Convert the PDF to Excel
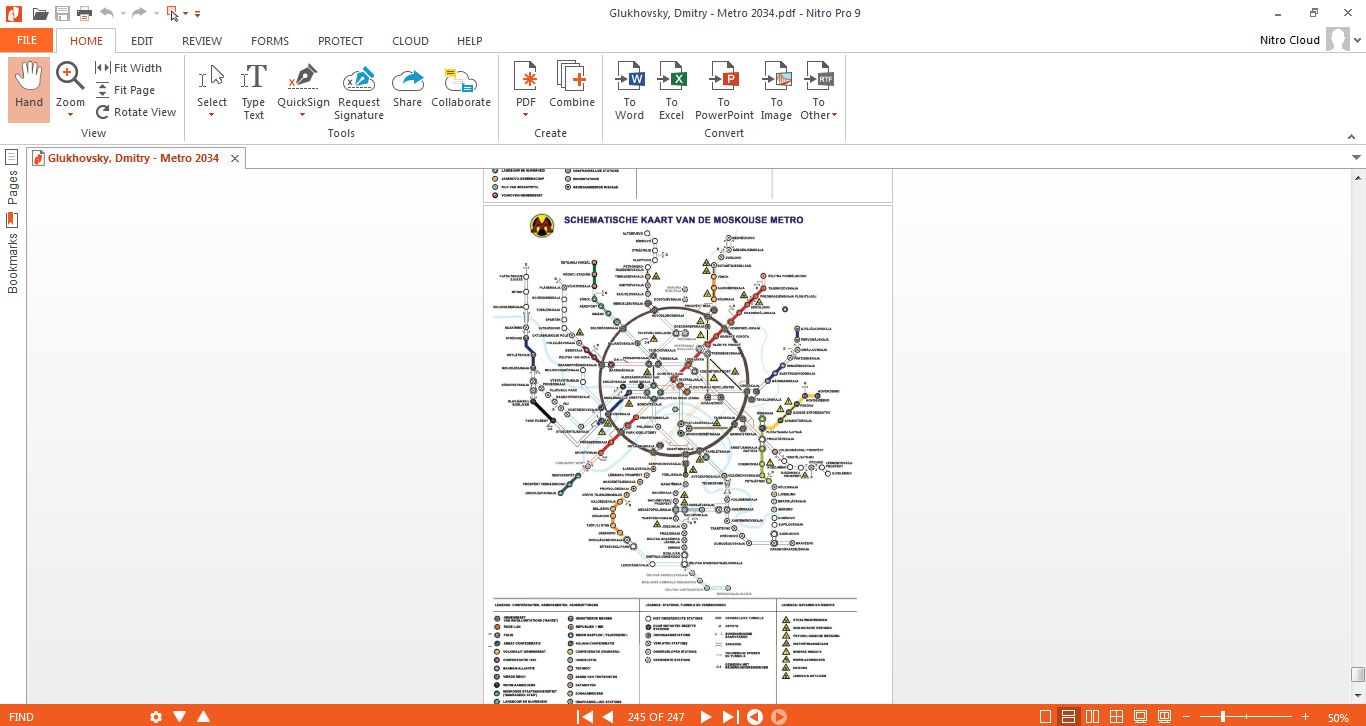This screenshot has height=726, width=1366. (672, 91)
